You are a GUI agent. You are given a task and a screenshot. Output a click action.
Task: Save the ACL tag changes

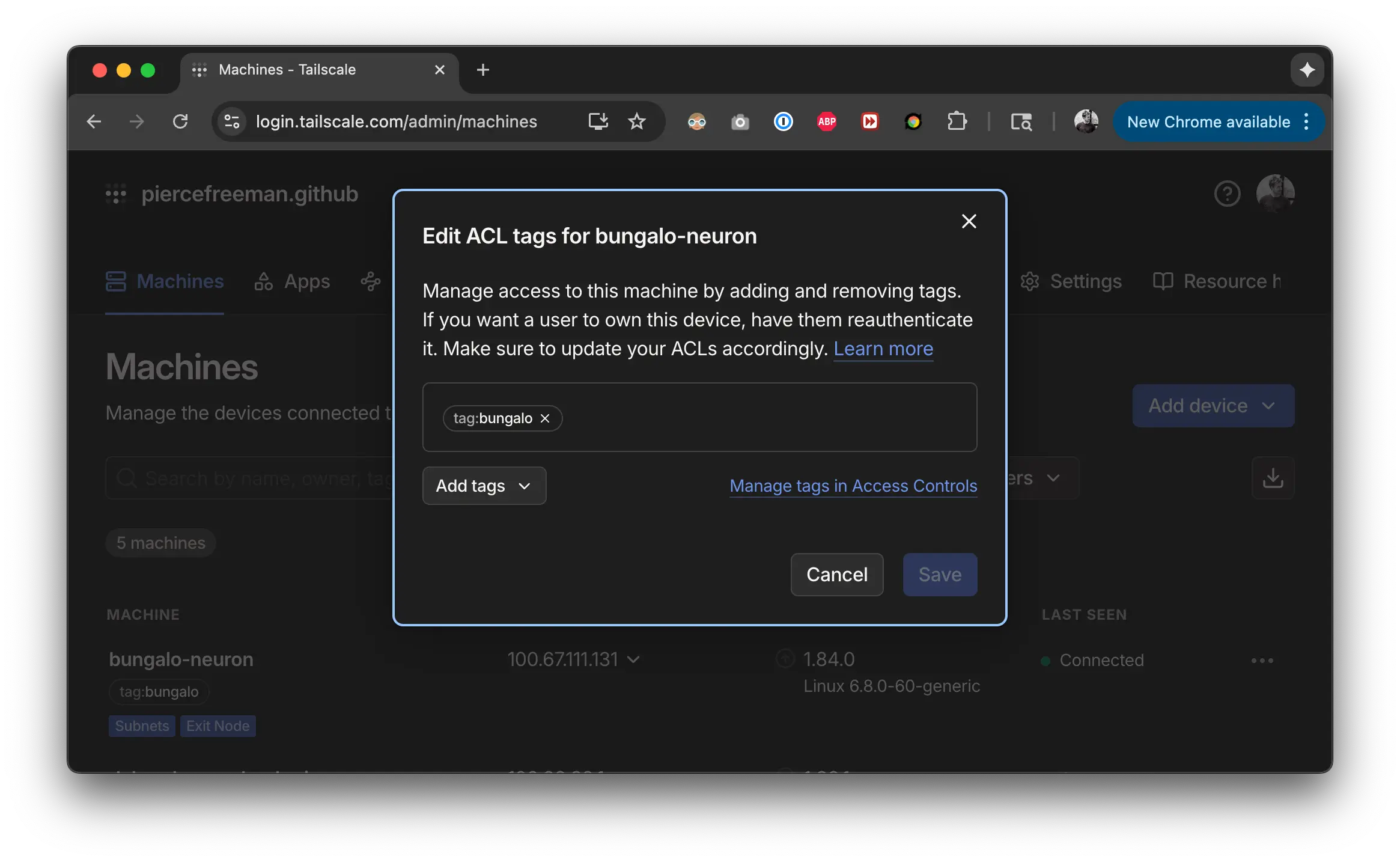tap(939, 574)
